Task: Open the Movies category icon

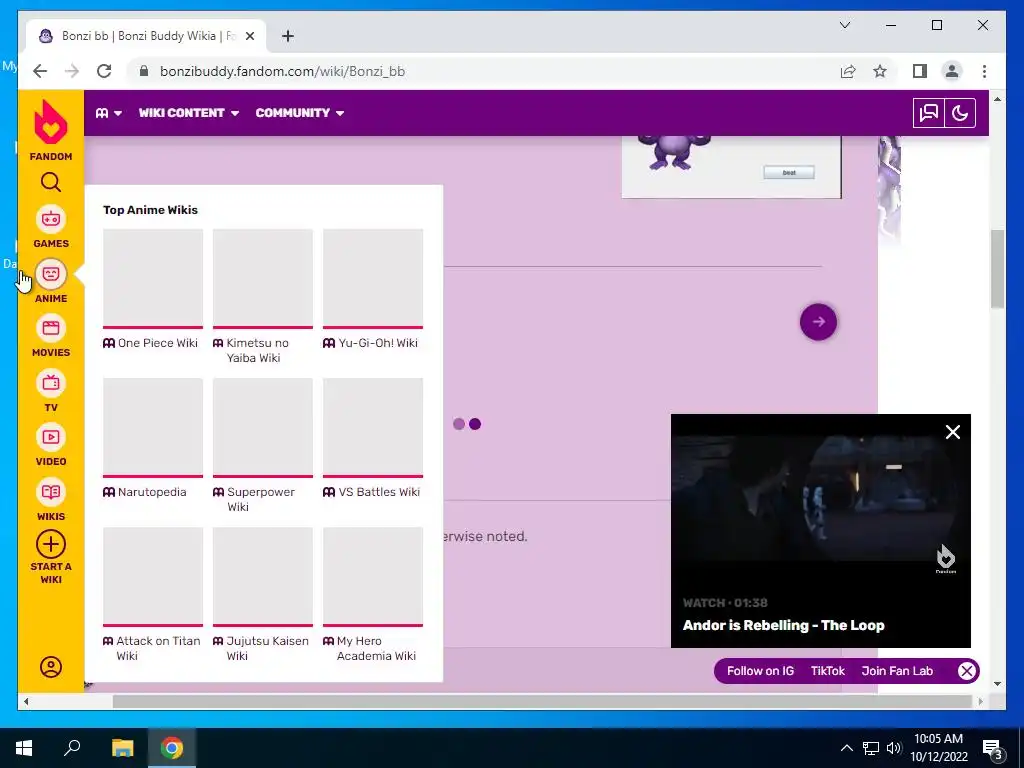Action: tap(51, 328)
